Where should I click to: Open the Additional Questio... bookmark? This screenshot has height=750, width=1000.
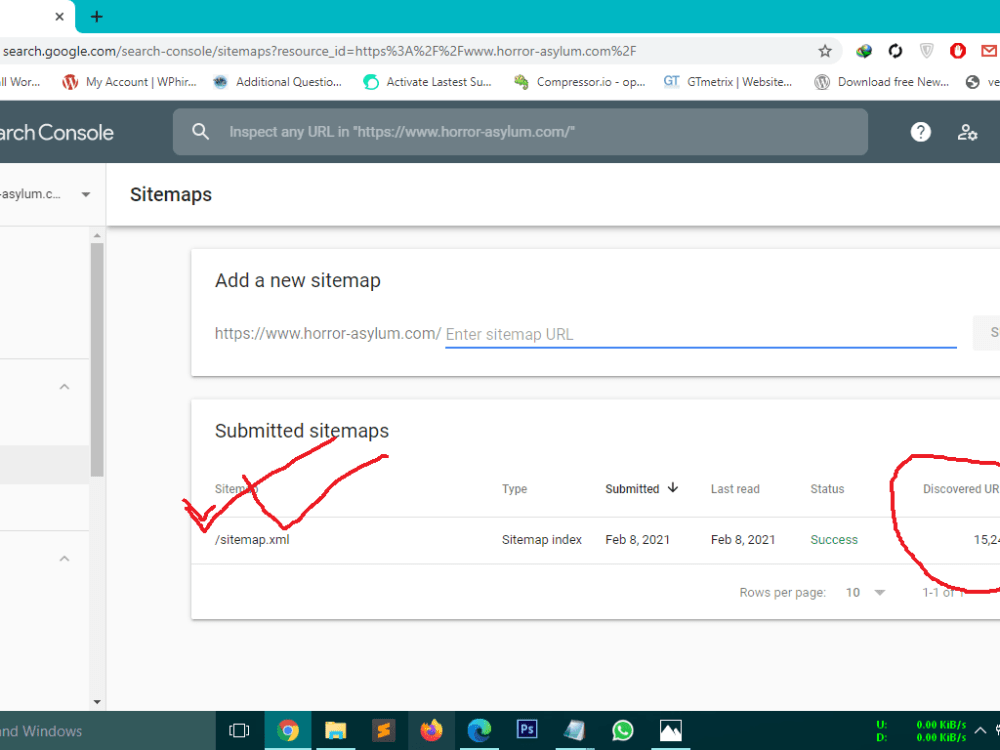point(277,82)
